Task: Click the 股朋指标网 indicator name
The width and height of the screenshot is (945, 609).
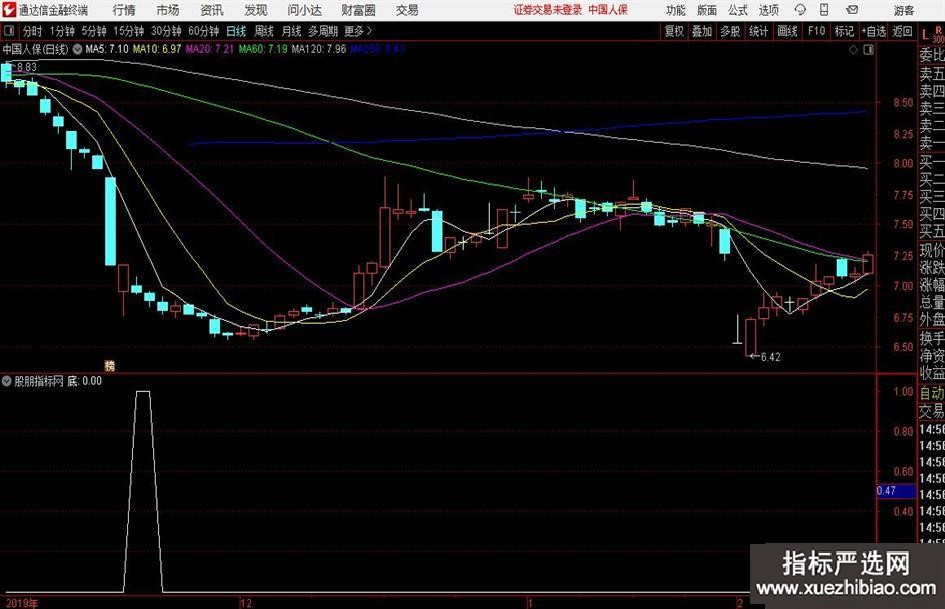Action: pyautogui.click(x=39, y=381)
